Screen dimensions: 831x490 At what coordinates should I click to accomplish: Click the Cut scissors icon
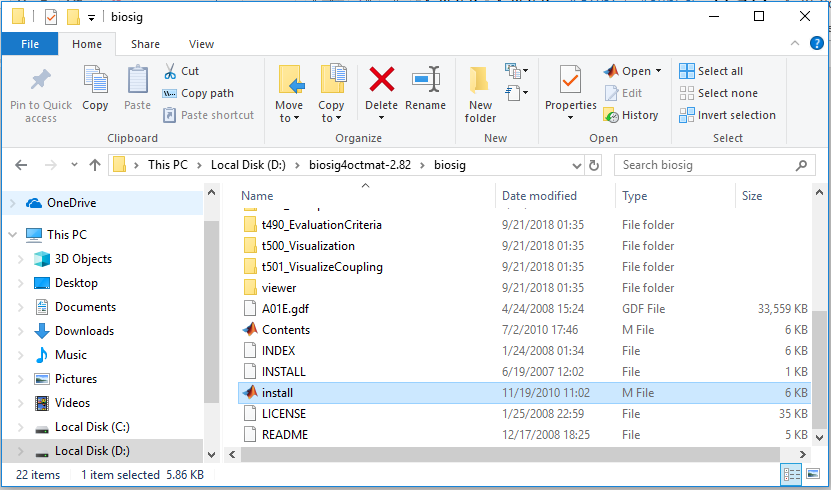coord(169,71)
